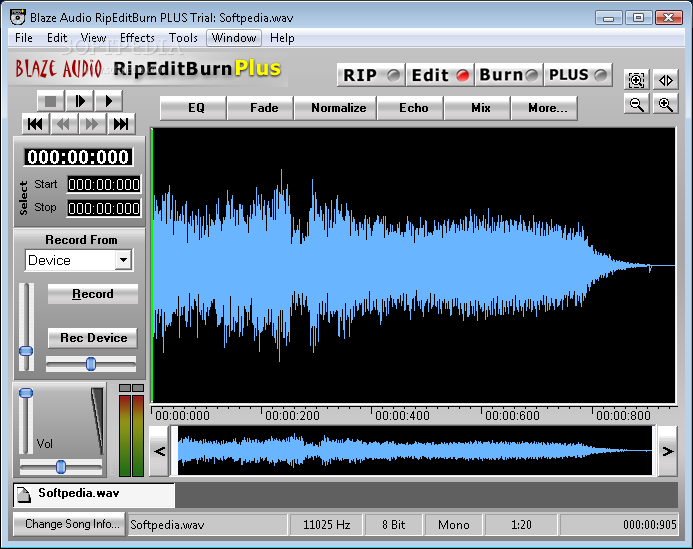The width and height of the screenshot is (693, 549).
Task: Click the Softpedia.wav file icon
Action: (24, 495)
